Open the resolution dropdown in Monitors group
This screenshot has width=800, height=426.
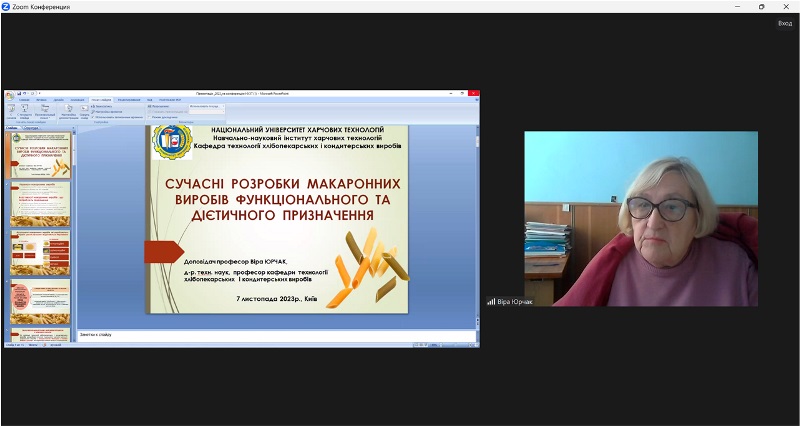[x=207, y=106]
